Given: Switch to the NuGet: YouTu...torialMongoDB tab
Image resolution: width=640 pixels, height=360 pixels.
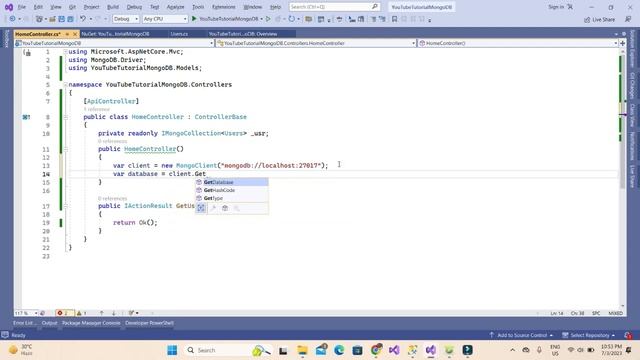Looking at the screenshot, I should click(x=115, y=34).
